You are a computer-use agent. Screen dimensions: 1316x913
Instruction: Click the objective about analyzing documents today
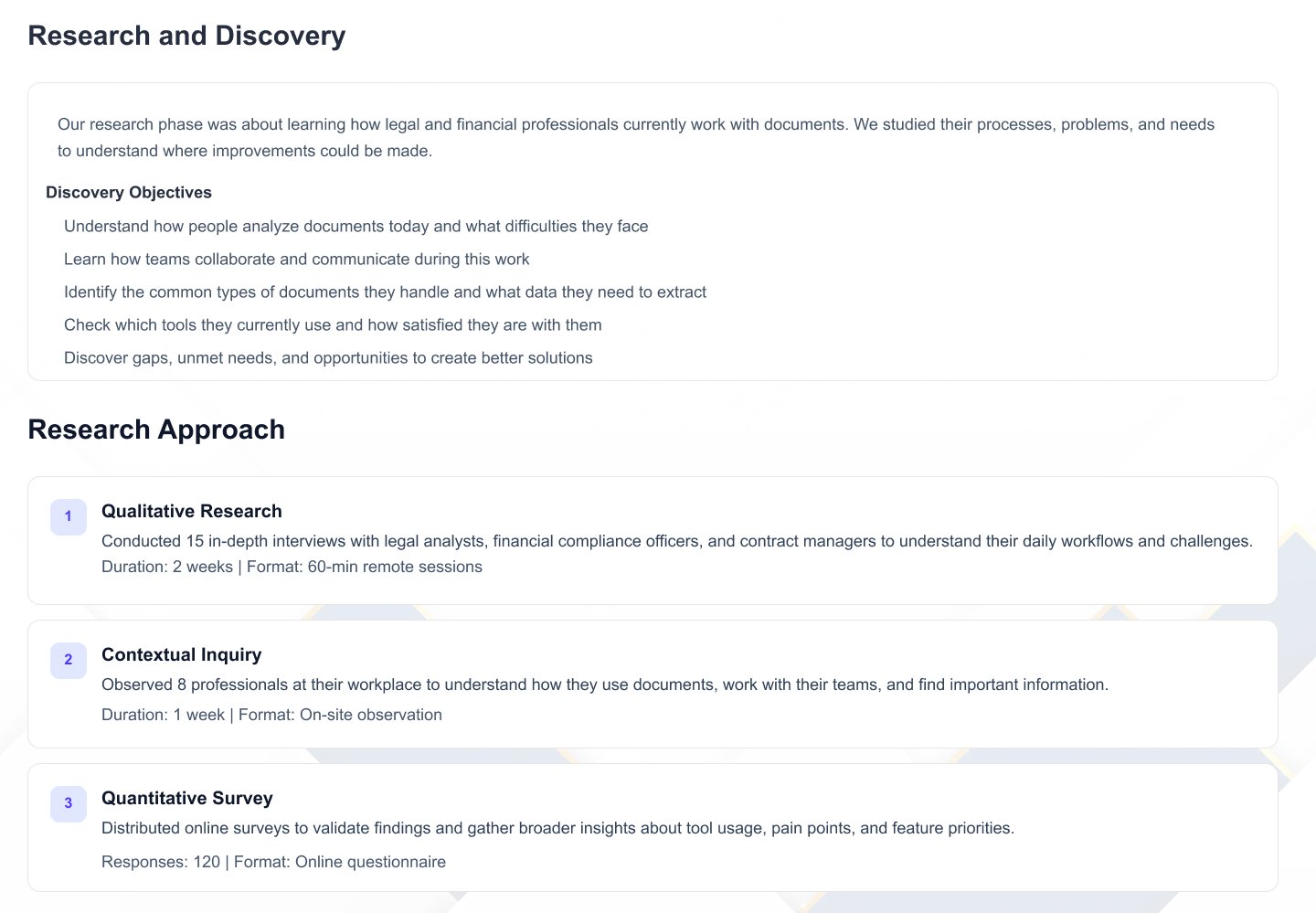(x=356, y=227)
